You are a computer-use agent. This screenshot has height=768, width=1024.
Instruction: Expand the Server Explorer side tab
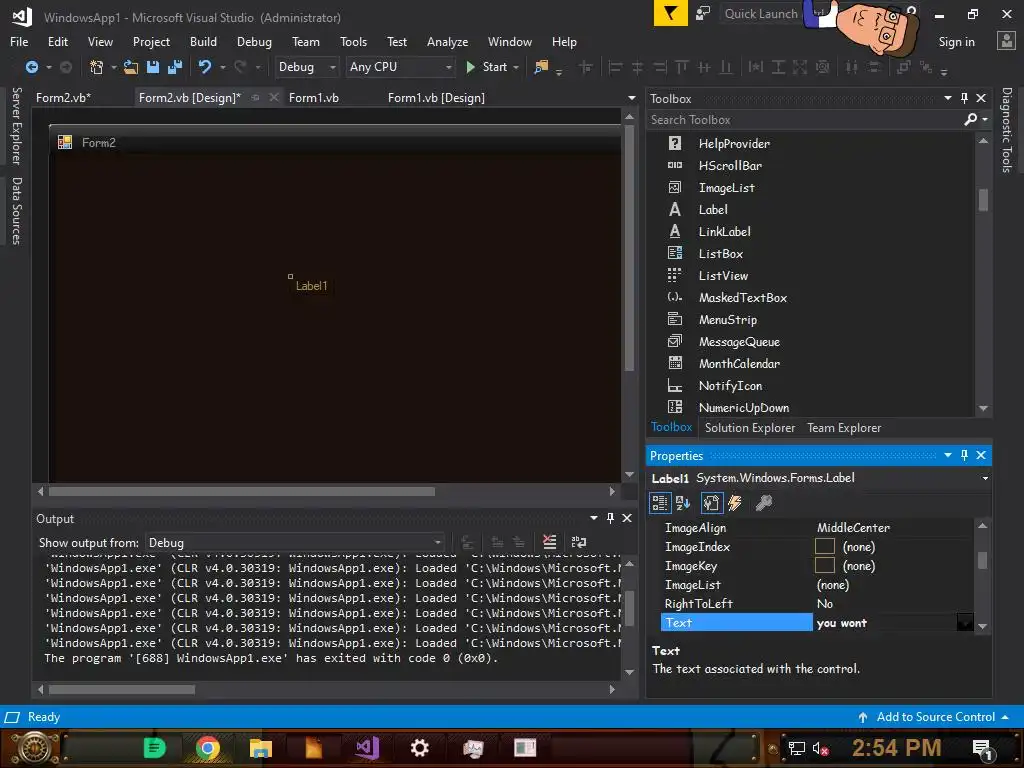point(16,127)
